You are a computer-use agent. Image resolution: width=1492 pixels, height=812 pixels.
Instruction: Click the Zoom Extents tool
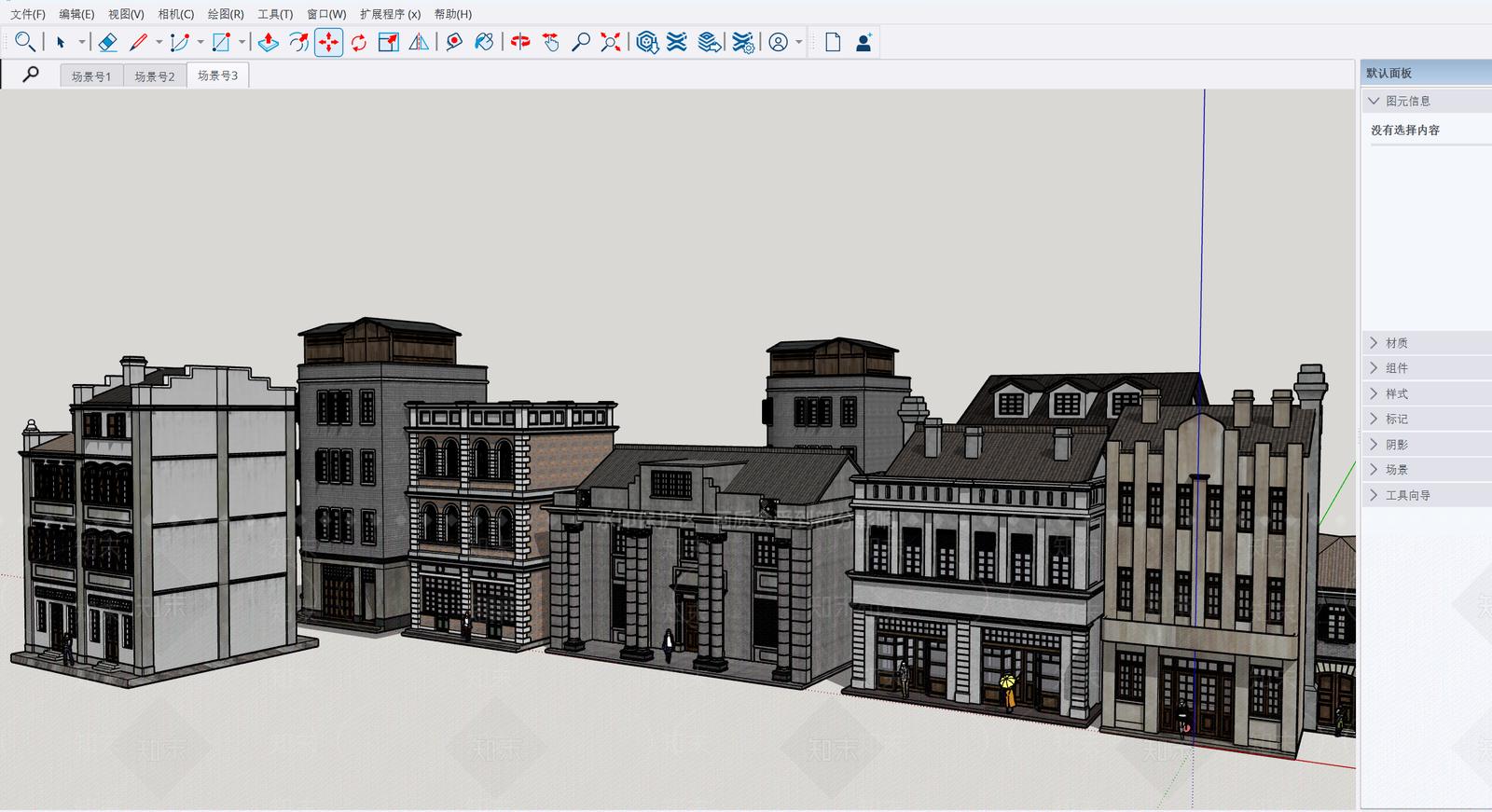point(611,42)
